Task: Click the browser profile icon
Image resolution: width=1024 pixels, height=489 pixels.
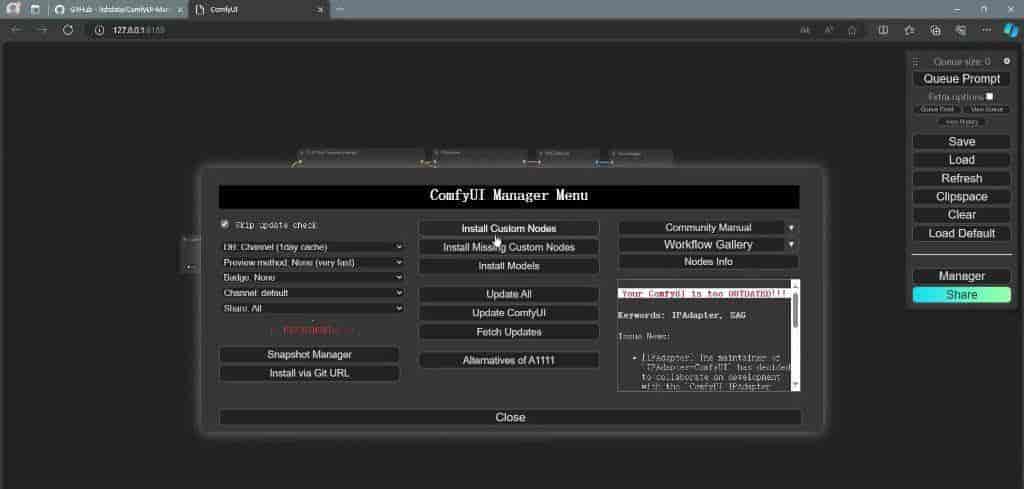Action: 12,9
